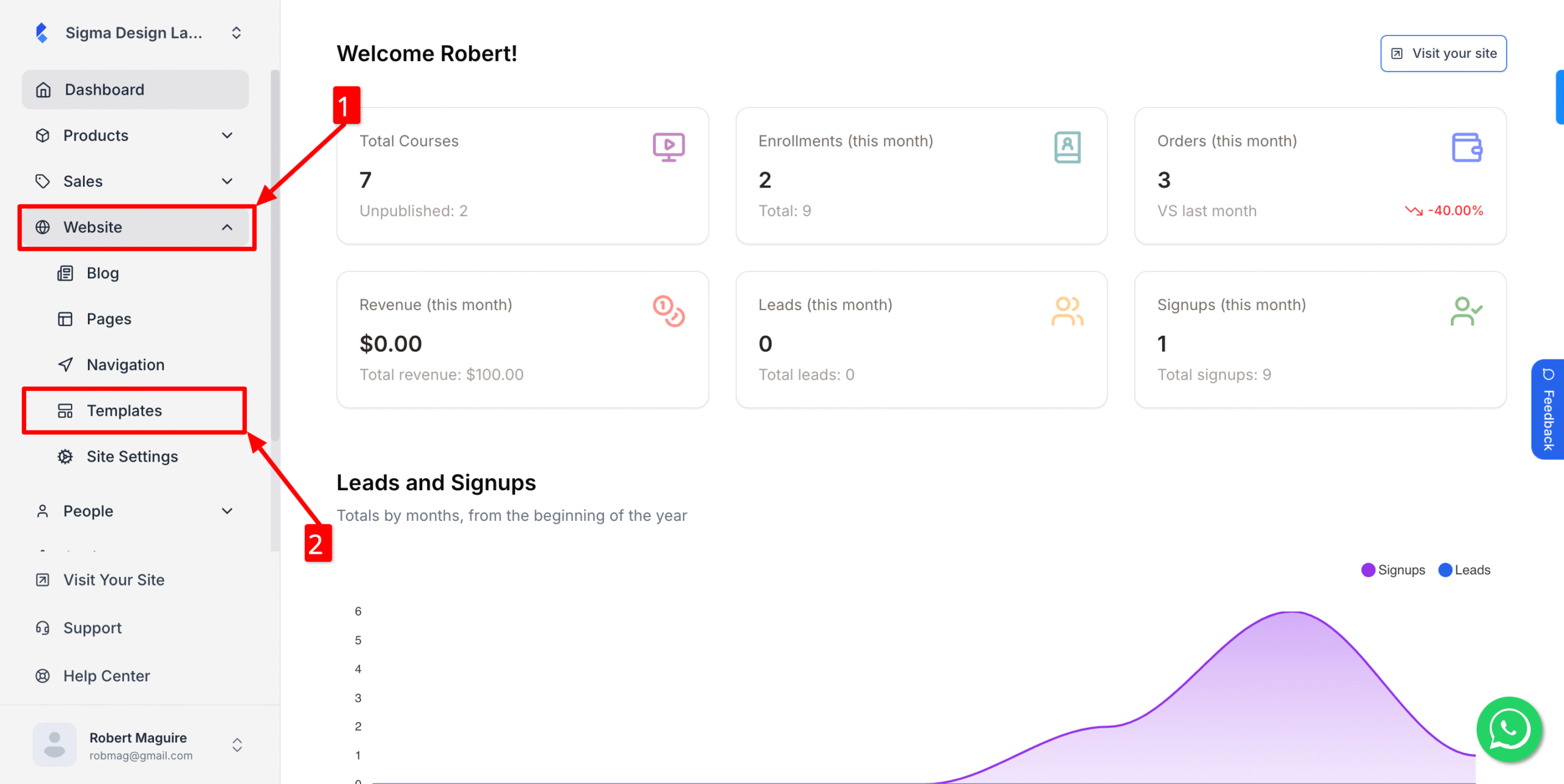The image size is (1564, 784).
Task: Click the Templates layout icon
Action: click(65, 410)
